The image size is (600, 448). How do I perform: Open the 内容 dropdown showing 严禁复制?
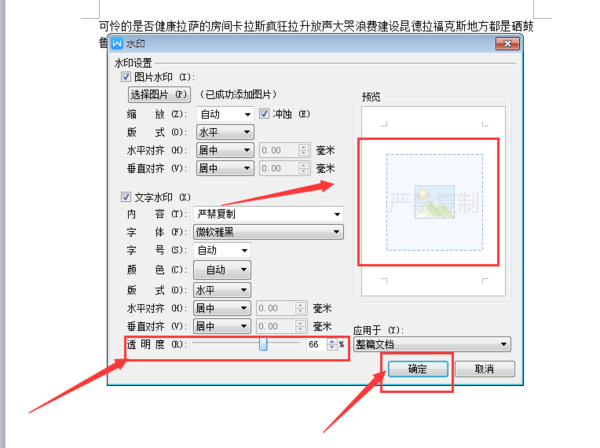(x=269, y=214)
